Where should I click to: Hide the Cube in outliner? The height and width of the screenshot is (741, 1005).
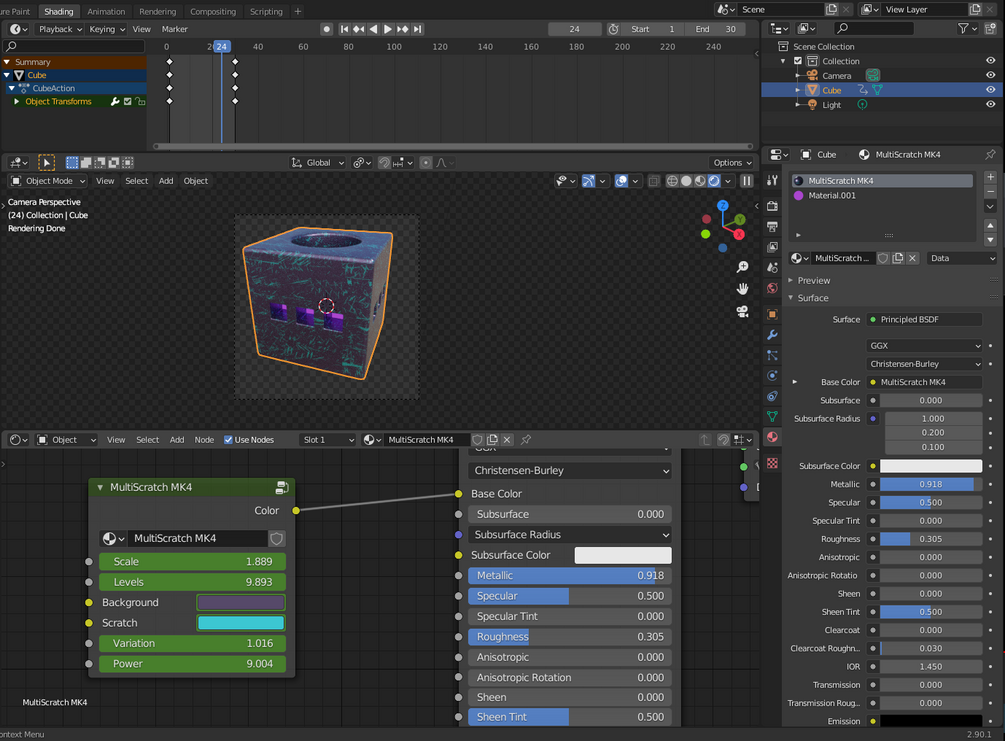(x=990, y=90)
